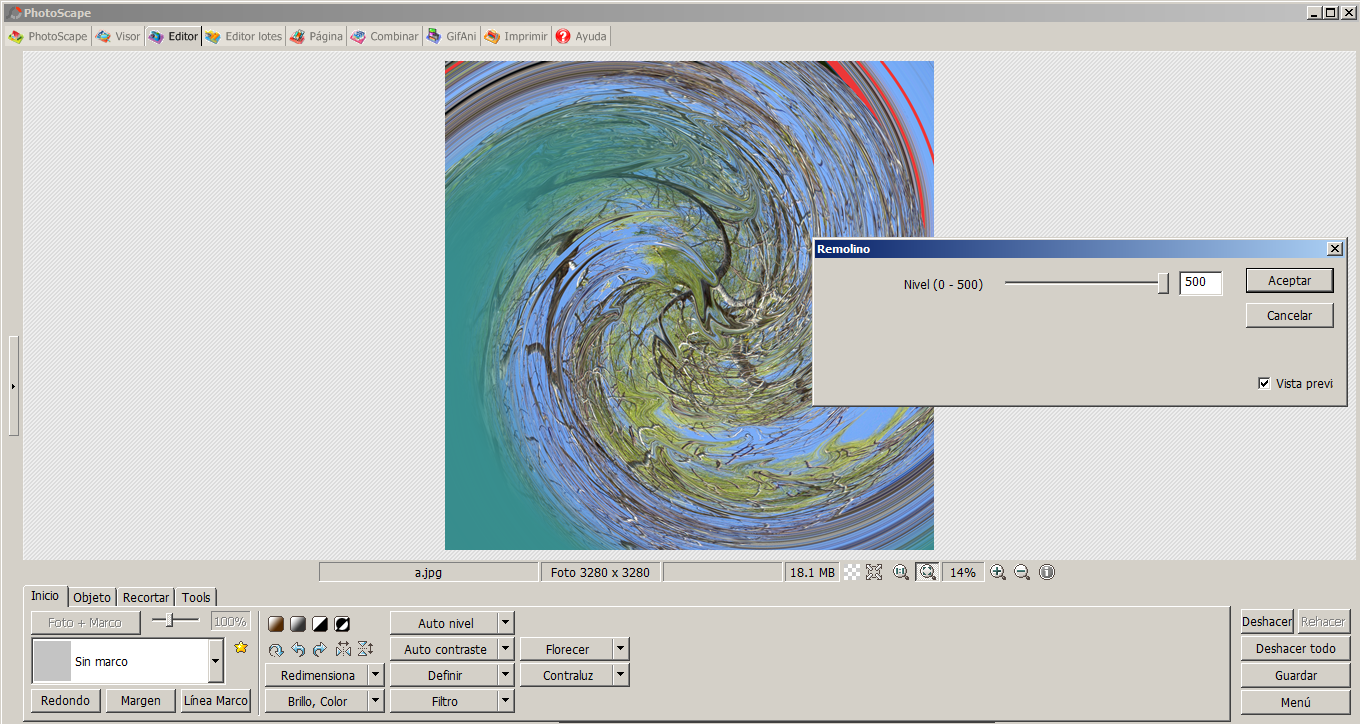Close the Remolino dialog
Viewport: 1360px width, 724px height.
tap(1334, 248)
